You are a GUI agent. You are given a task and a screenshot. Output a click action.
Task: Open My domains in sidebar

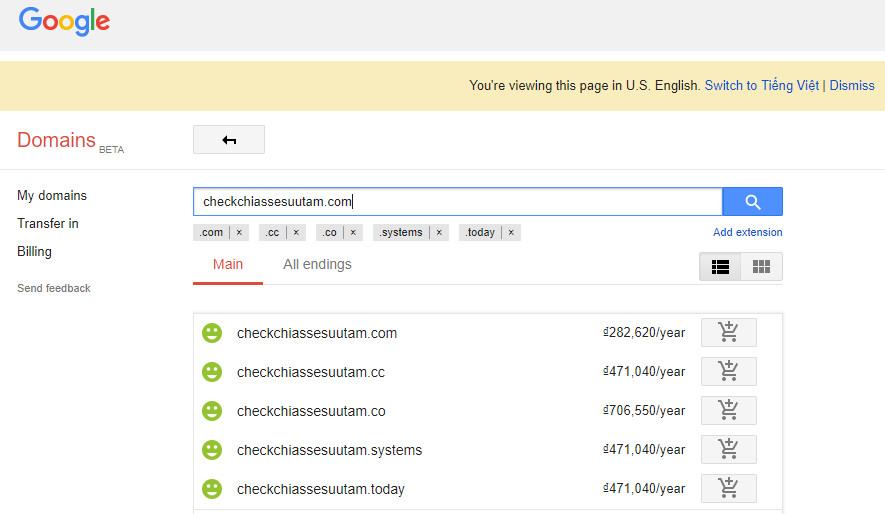[52, 196]
